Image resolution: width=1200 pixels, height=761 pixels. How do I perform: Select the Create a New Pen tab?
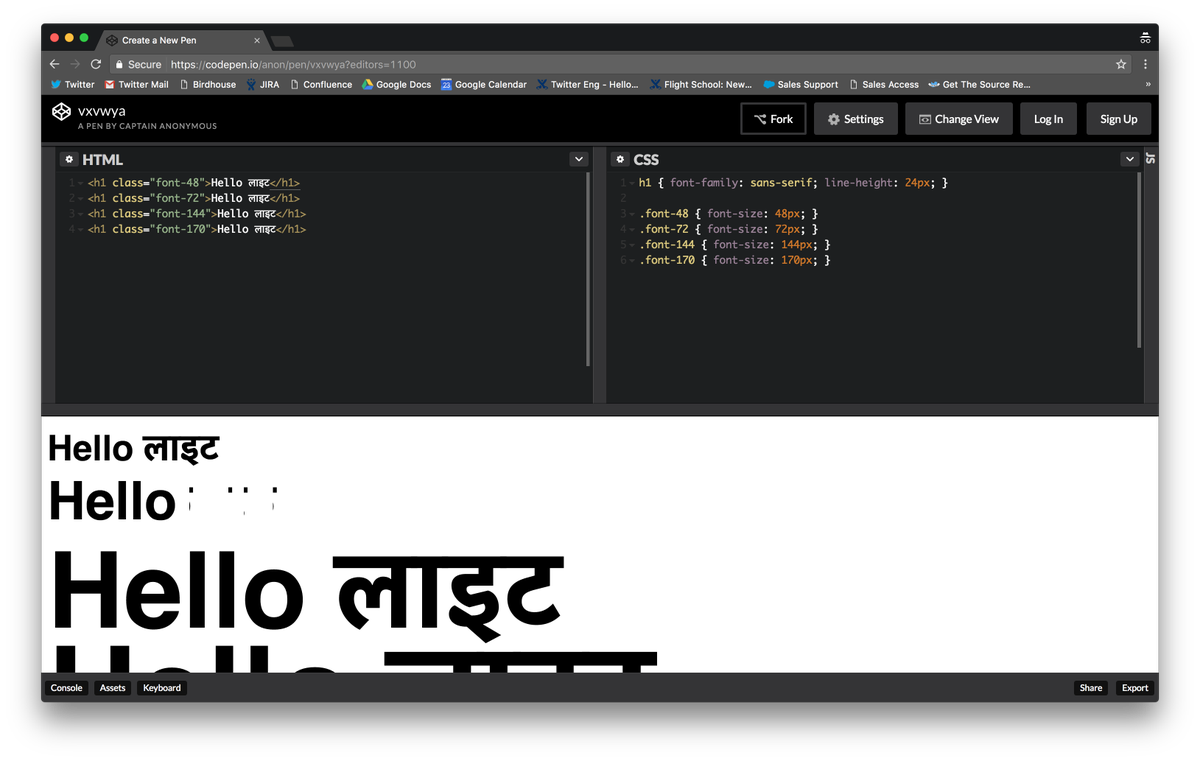[183, 40]
